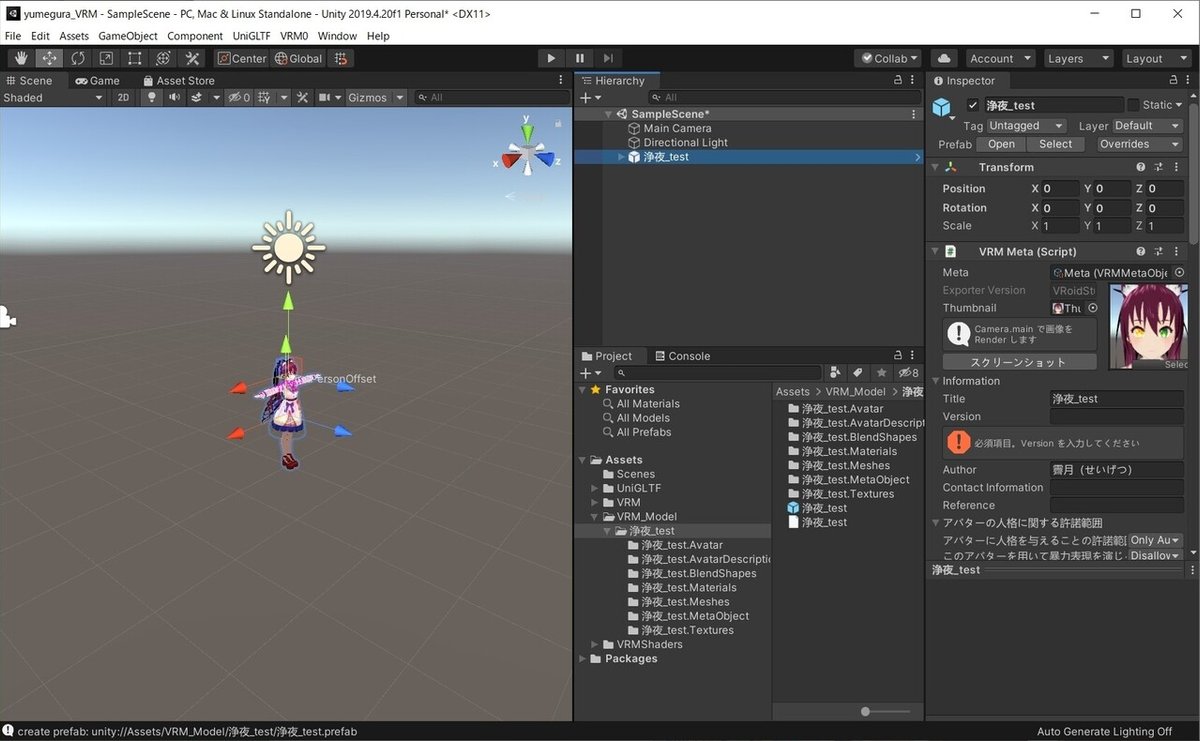Open the UniGLTF menu
Viewport: 1200px width, 741px height.
tap(250, 36)
